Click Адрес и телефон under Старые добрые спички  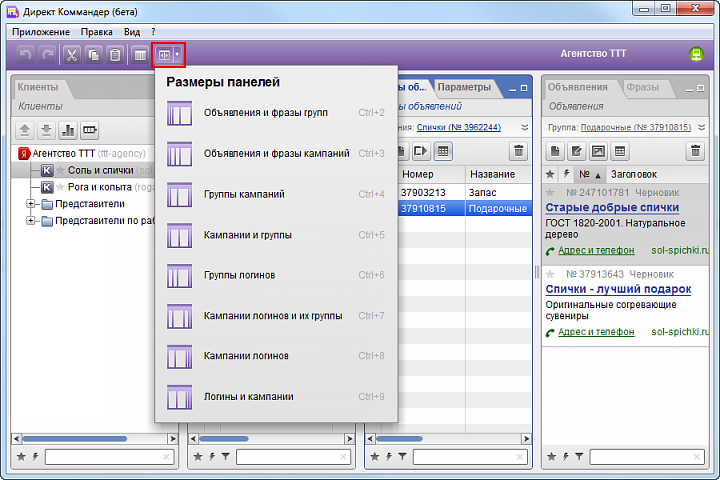[x=596, y=251]
